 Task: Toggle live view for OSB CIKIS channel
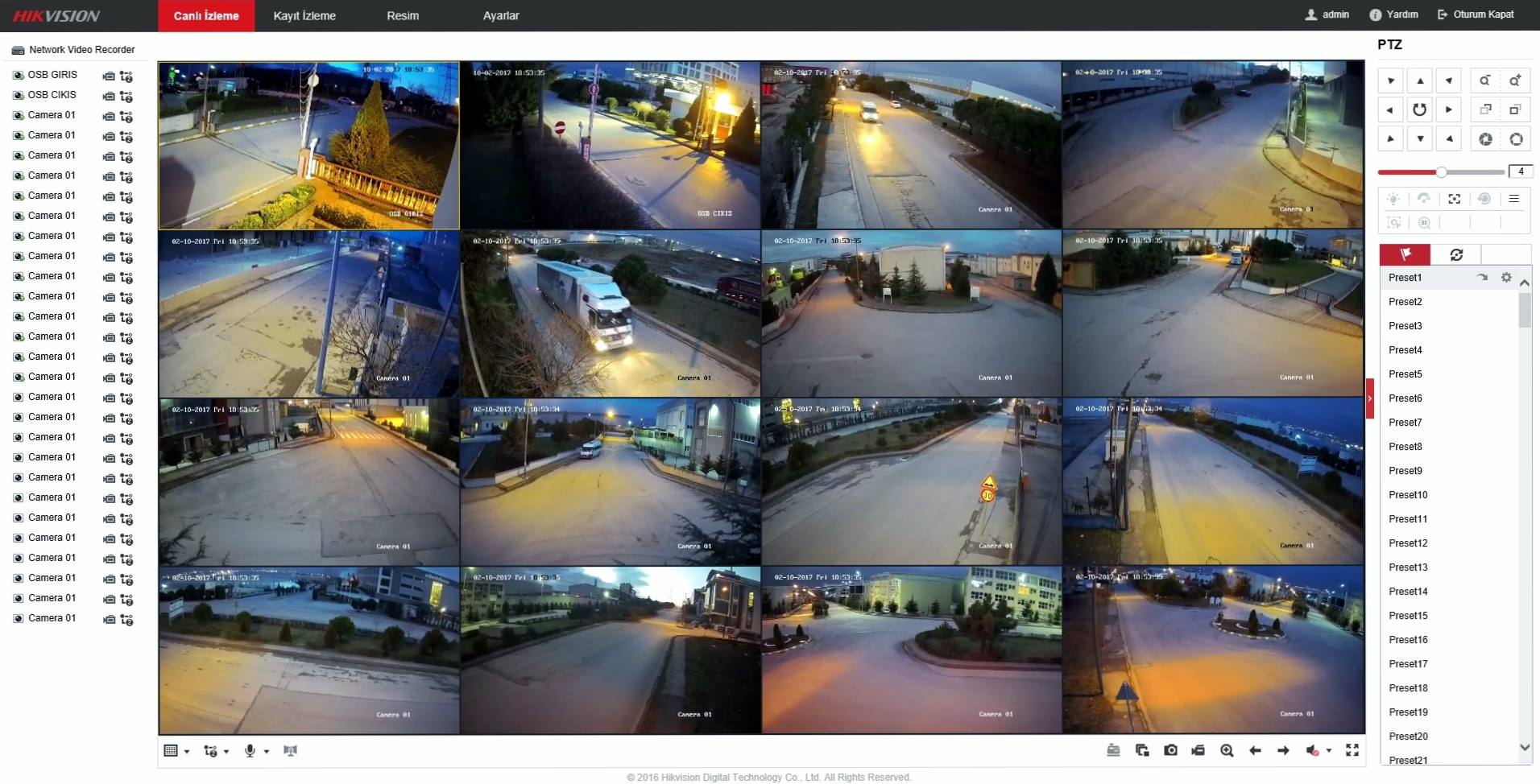(x=18, y=95)
